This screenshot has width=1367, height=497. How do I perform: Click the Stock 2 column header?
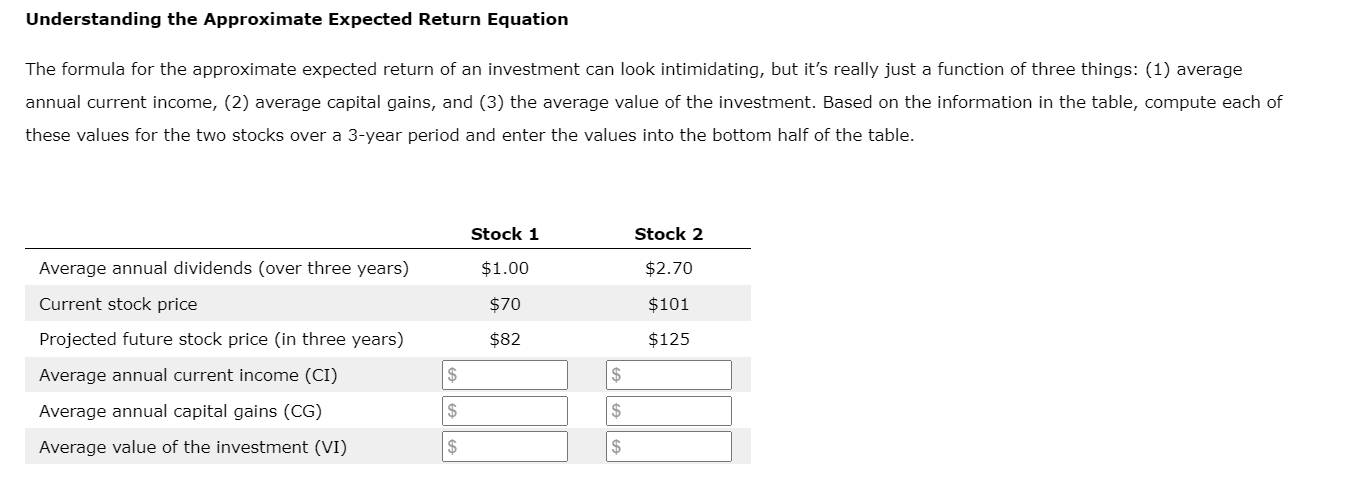coord(669,234)
